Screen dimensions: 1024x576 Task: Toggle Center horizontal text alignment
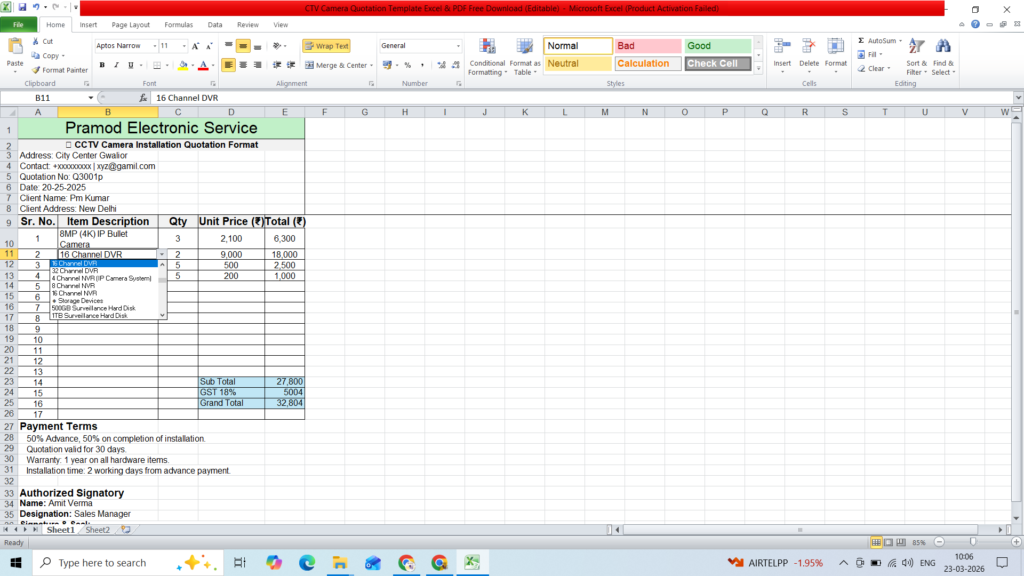(243, 65)
